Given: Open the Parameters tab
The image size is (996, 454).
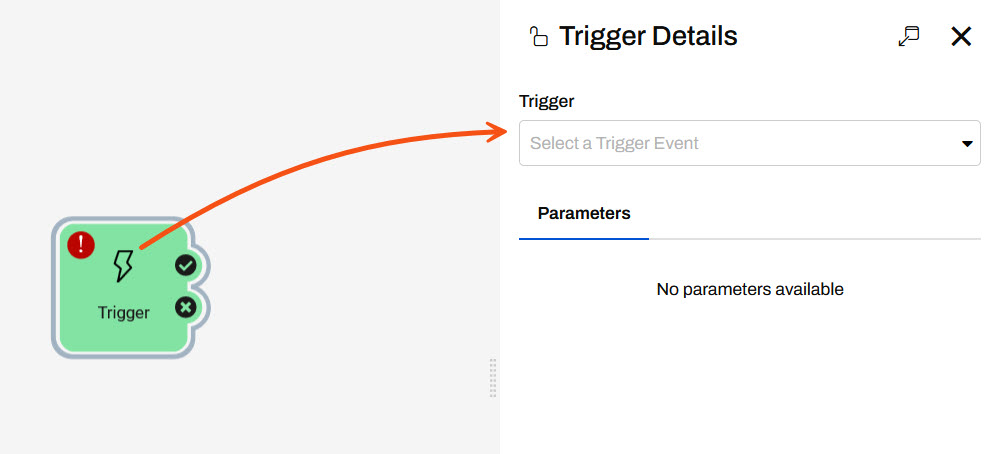Looking at the screenshot, I should [584, 213].
